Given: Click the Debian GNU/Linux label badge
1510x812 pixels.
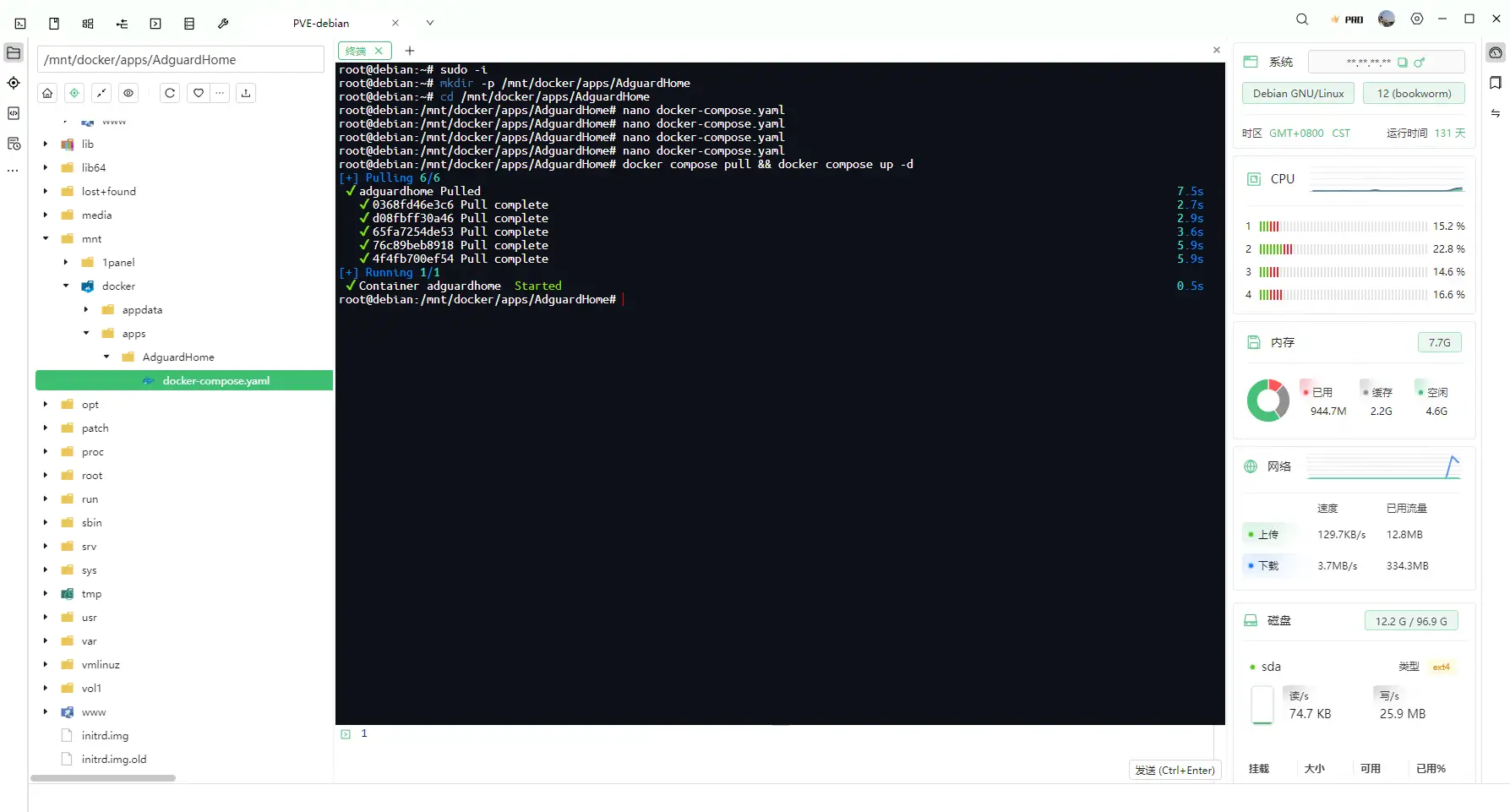Looking at the screenshot, I should [1298, 93].
